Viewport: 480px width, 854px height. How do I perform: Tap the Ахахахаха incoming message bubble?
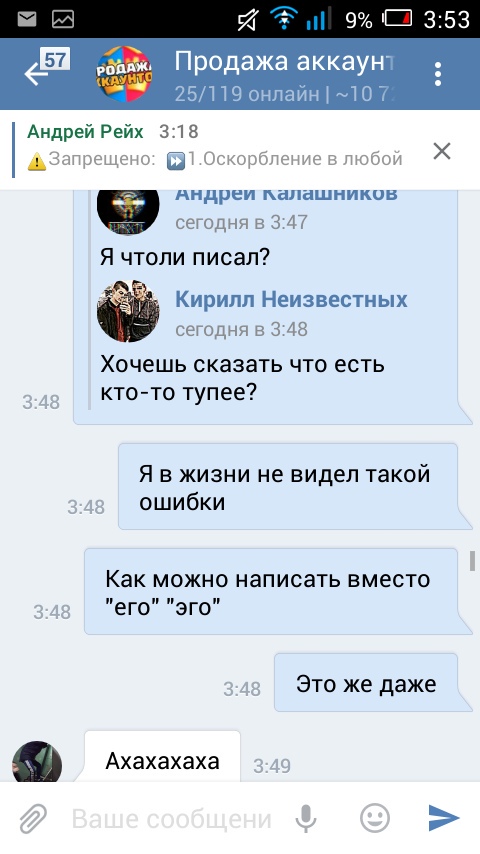pyautogui.click(x=162, y=757)
